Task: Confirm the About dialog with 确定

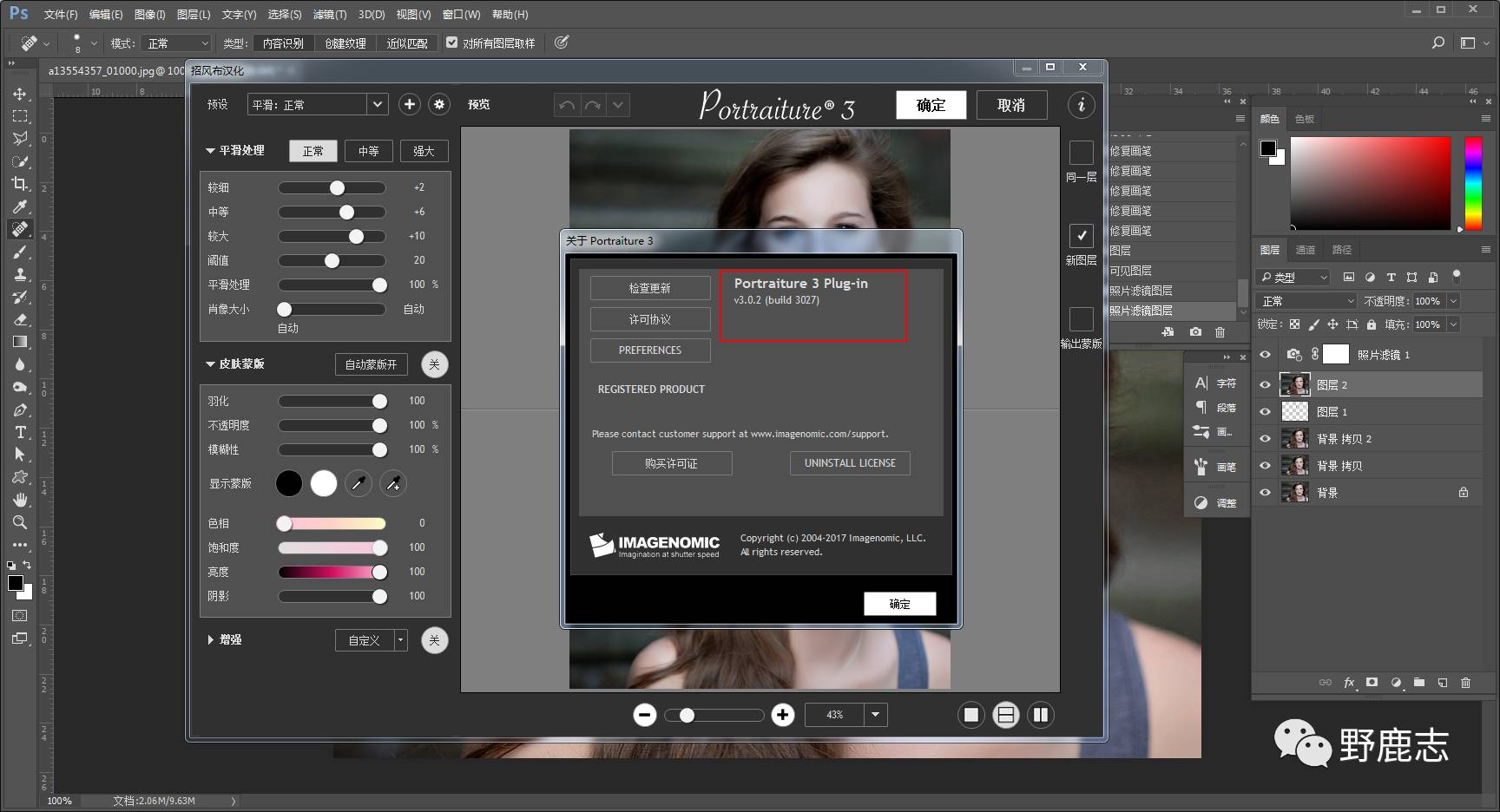Action: [x=900, y=604]
